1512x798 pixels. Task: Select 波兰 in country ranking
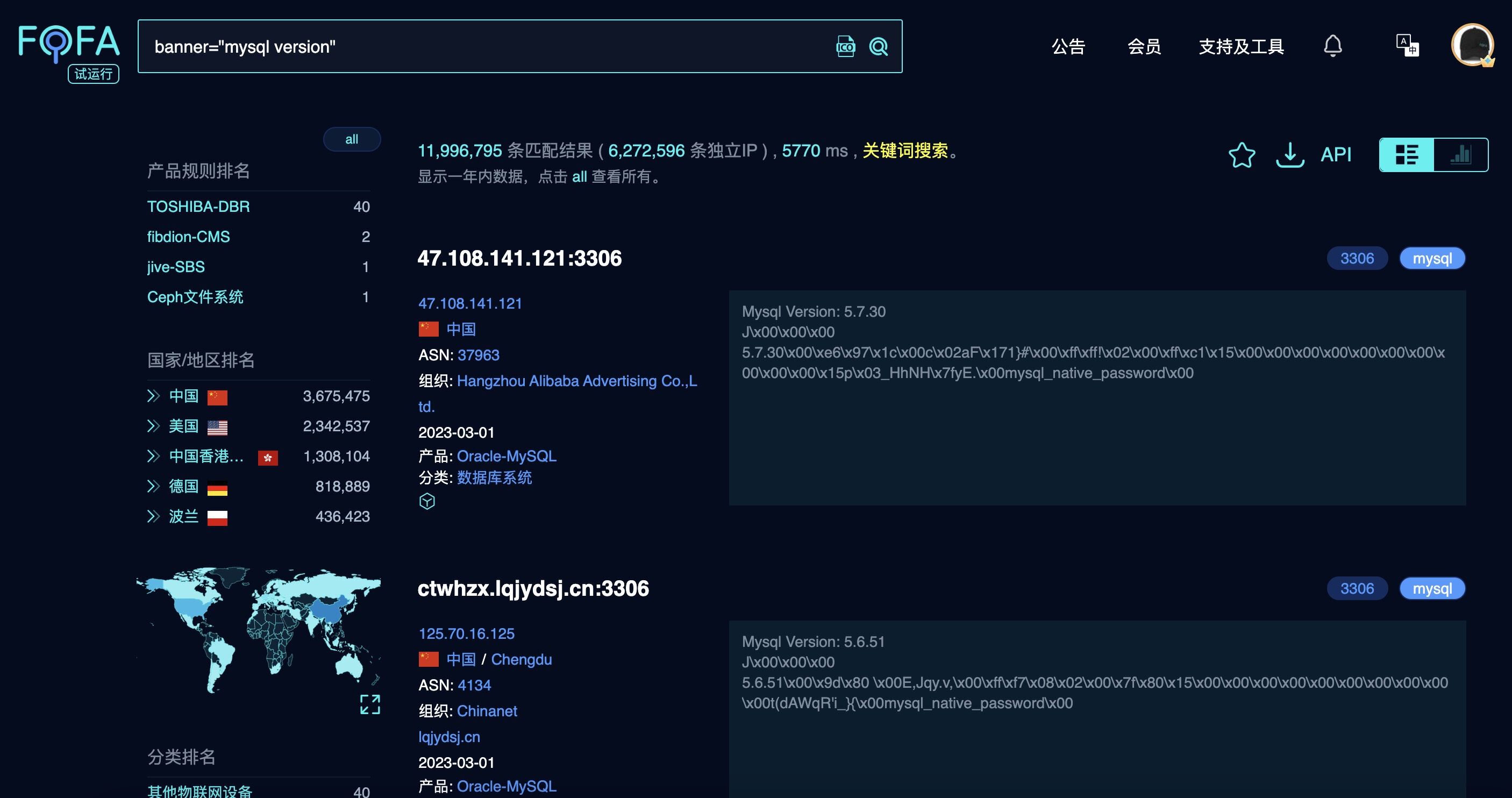tap(184, 516)
